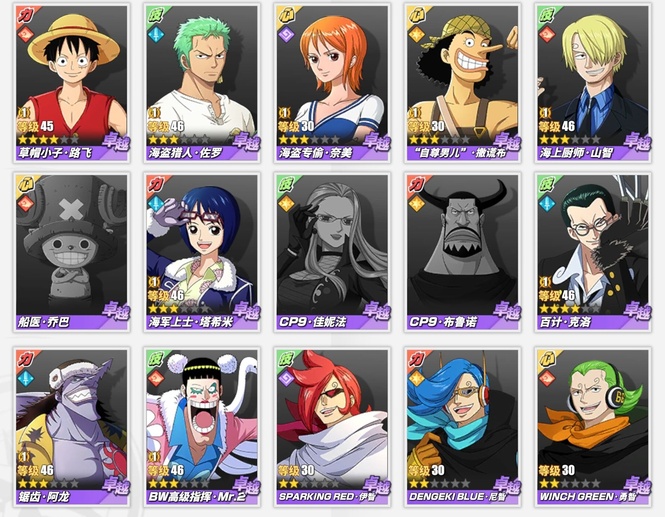
Task: Choose the 海盗专偷·奈美 card
Action: (x=332, y=83)
